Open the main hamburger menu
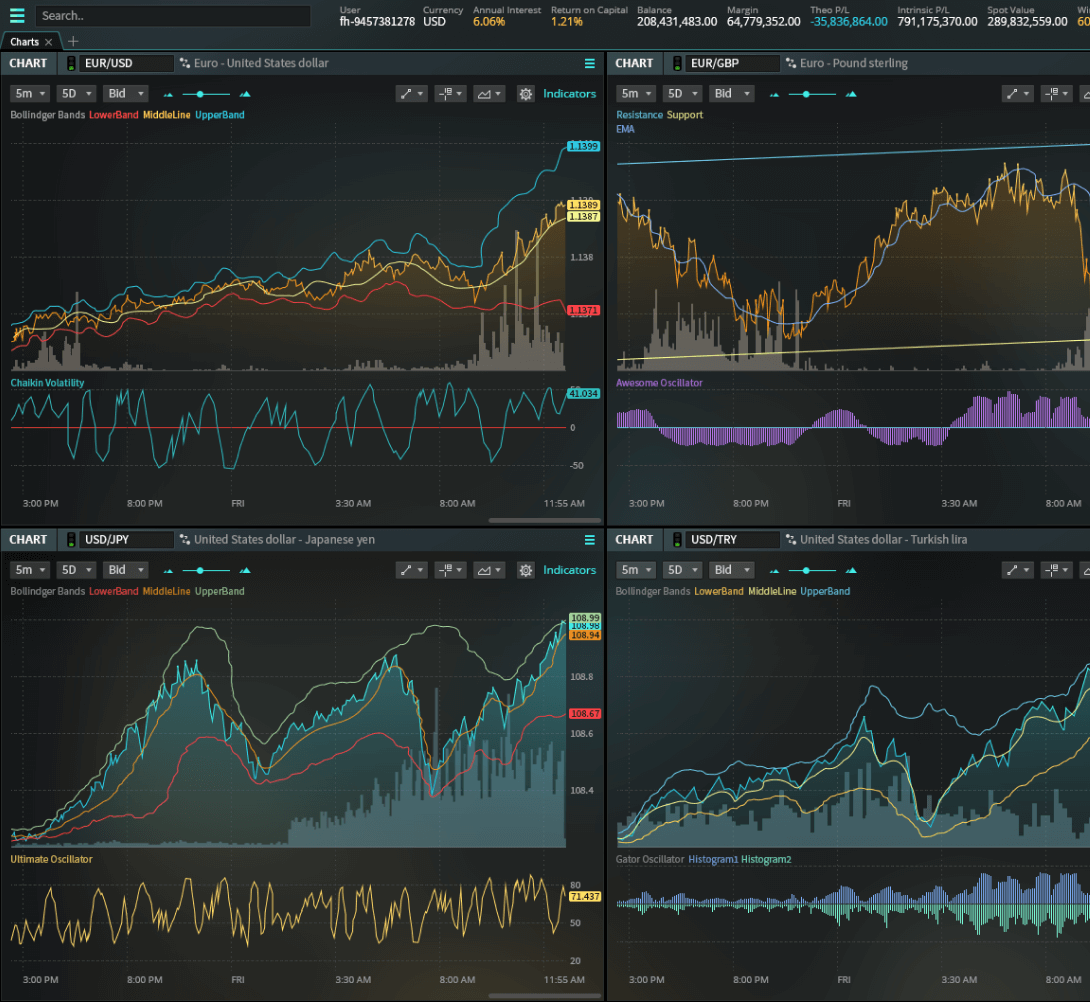The width and height of the screenshot is (1090, 1002). [x=17, y=15]
